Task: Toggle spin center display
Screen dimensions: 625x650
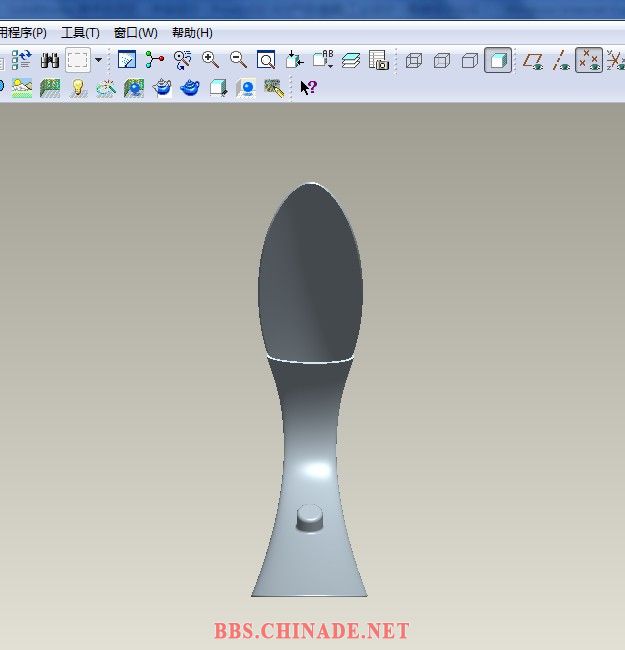Action: click(x=154, y=60)
